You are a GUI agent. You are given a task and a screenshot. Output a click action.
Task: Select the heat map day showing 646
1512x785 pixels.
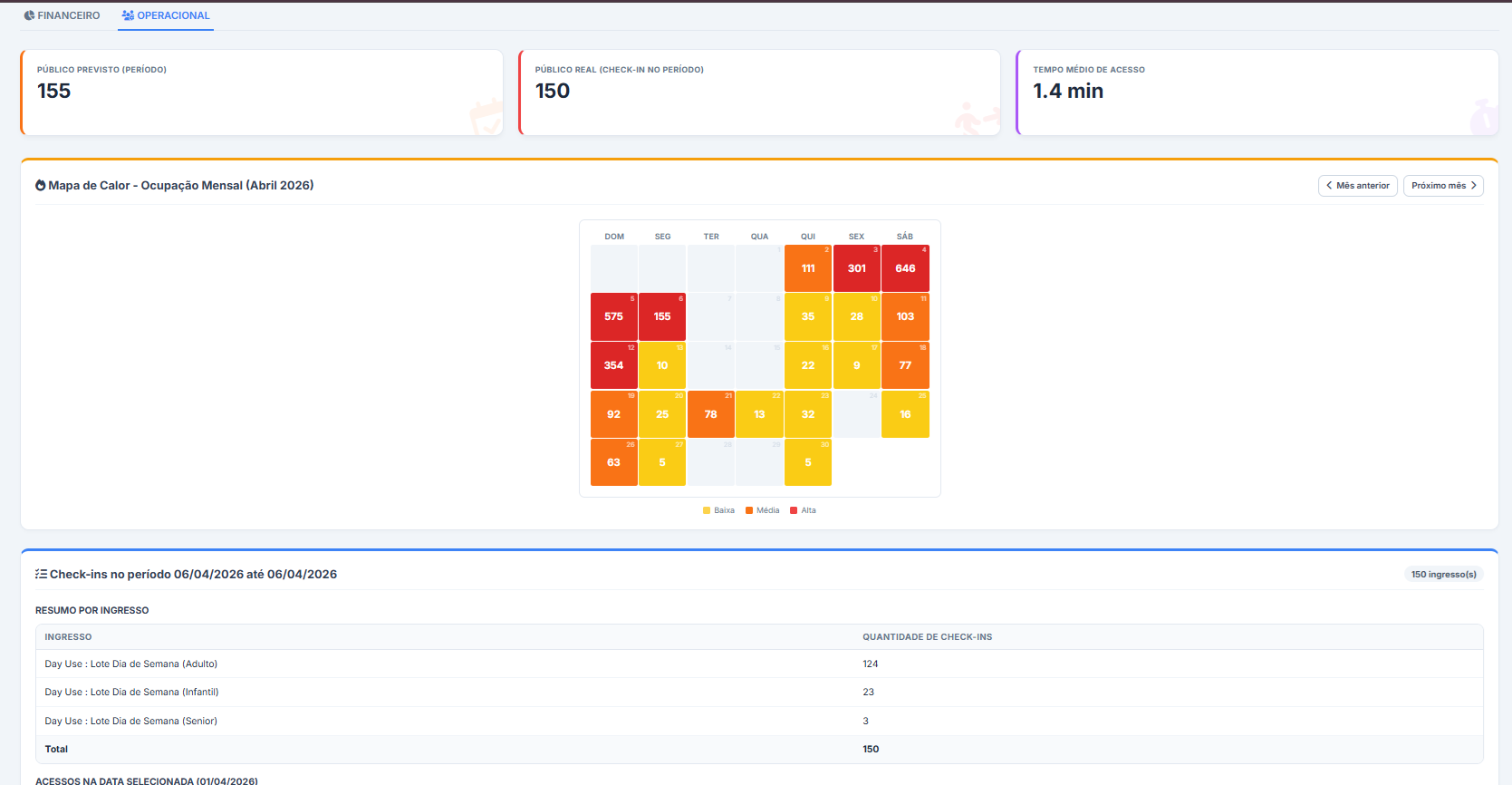[x=905, y=268]
